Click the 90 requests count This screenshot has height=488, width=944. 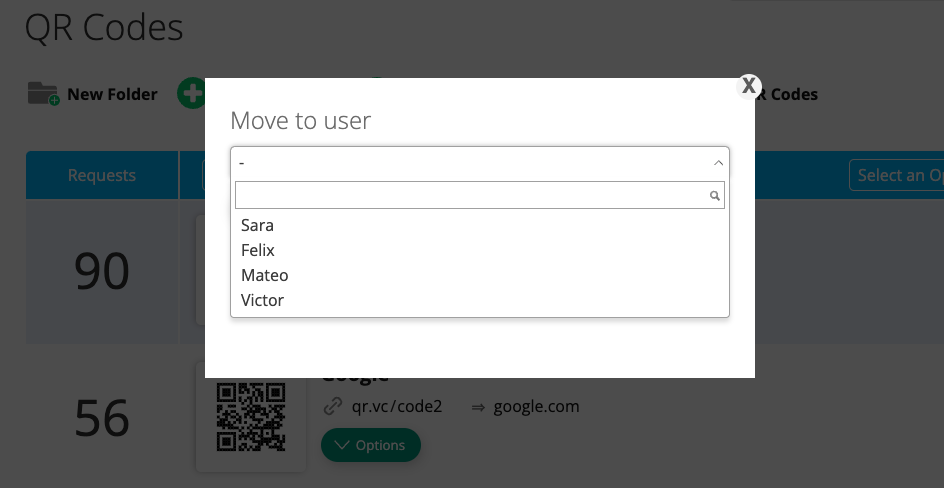click(x=102, y=271)
